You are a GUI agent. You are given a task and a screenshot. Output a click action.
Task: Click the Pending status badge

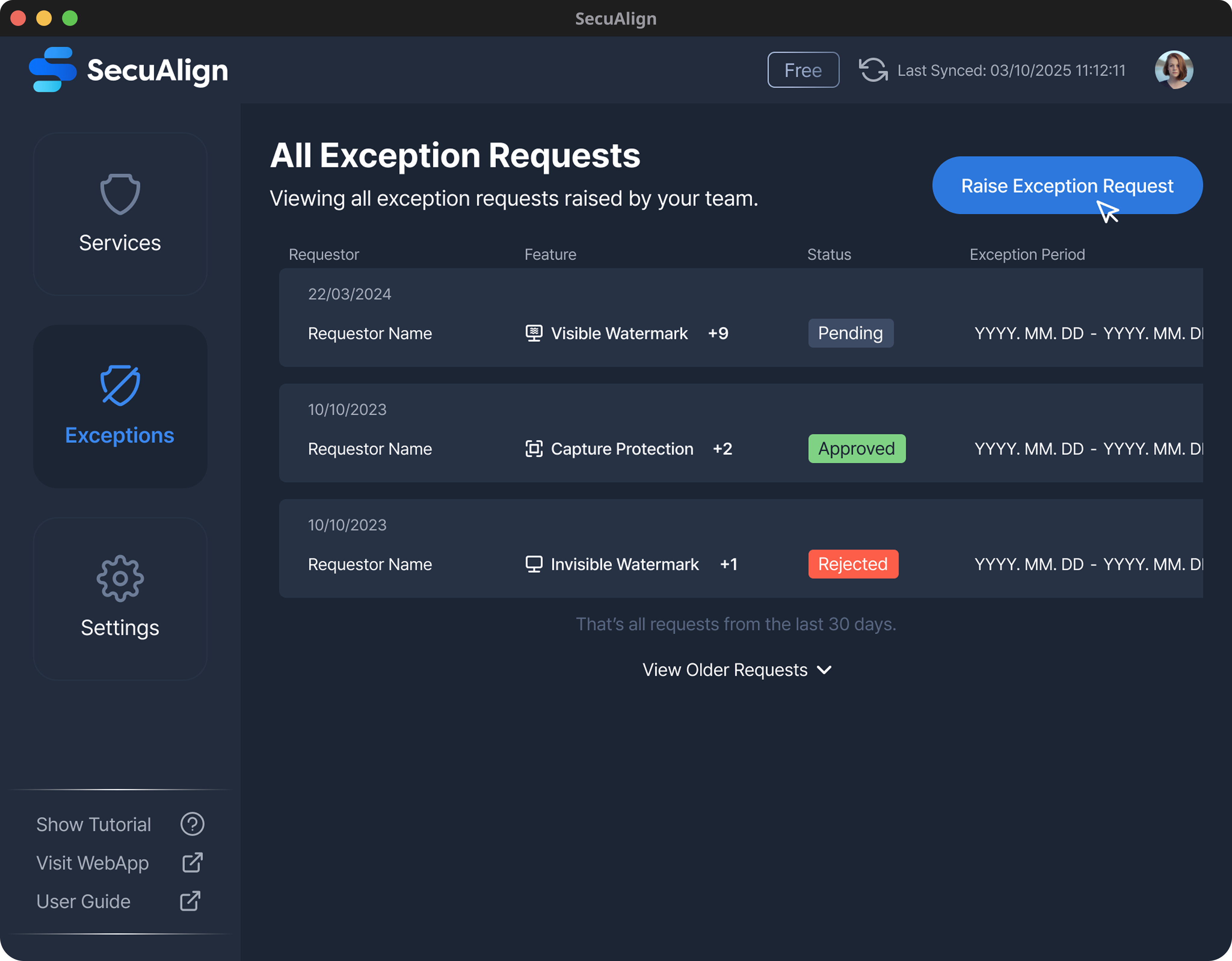(850, 333)
